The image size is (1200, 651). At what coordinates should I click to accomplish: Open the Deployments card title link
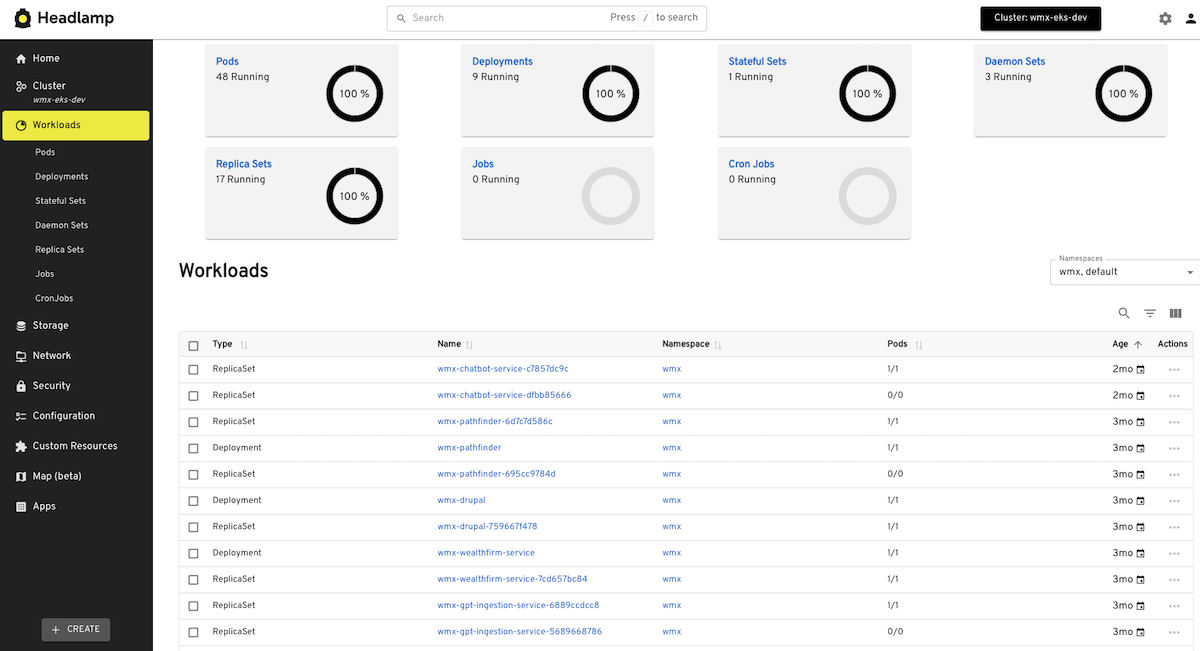(502, 61)
